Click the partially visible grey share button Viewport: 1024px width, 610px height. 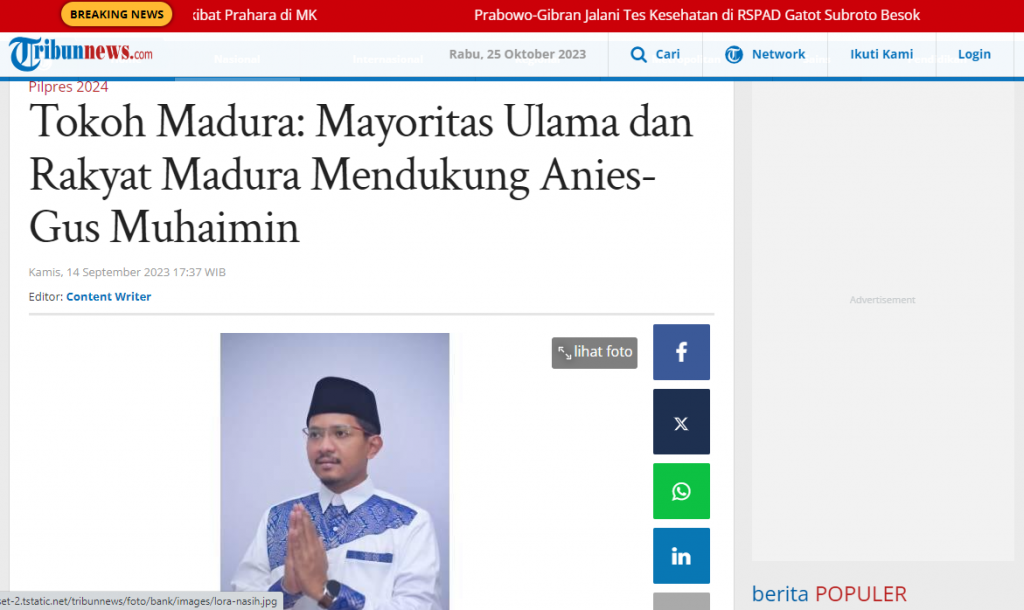click(x=681, y=601)
